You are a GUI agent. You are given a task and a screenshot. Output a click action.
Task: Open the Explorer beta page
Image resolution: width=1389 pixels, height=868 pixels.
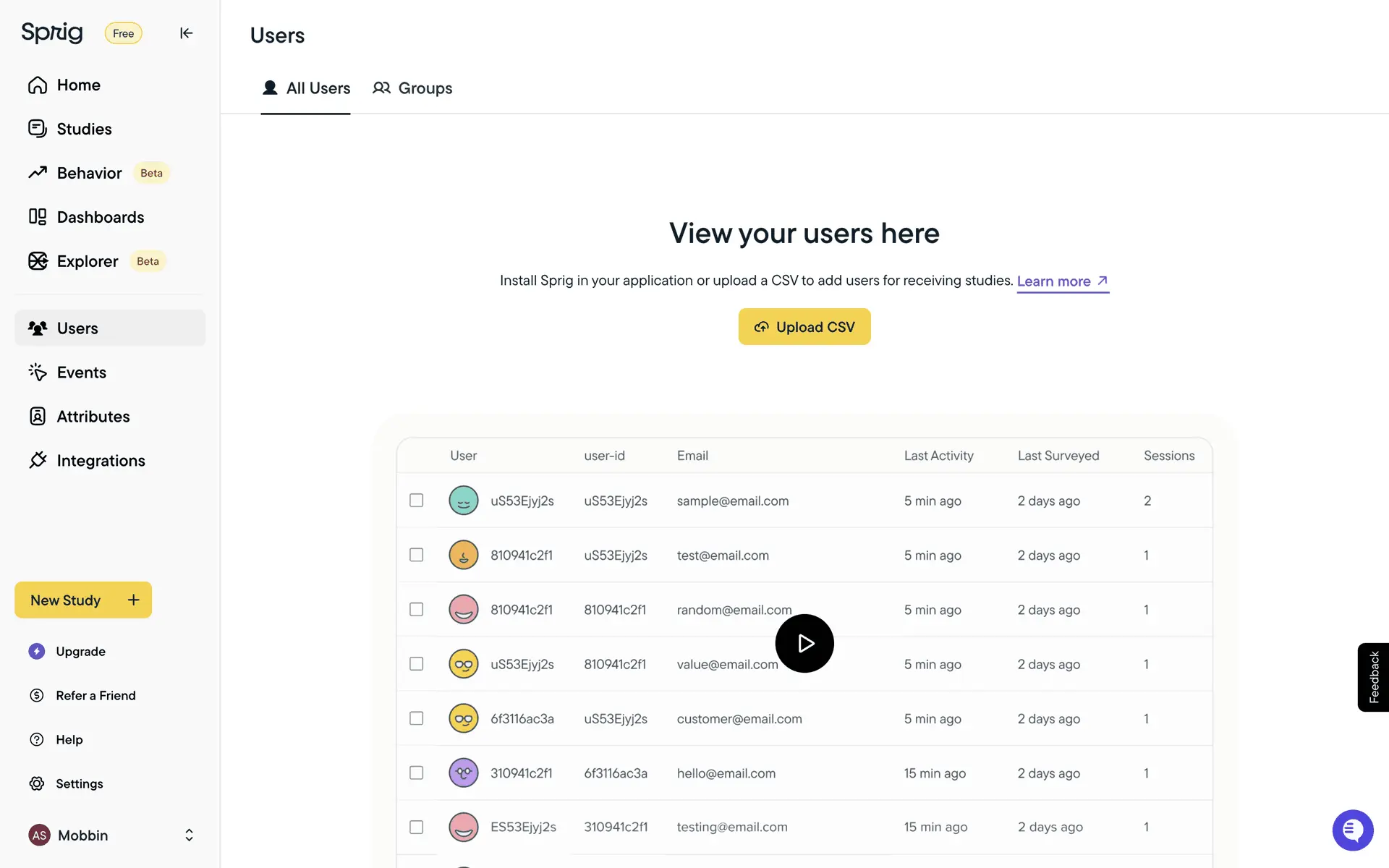pos(87,261)
